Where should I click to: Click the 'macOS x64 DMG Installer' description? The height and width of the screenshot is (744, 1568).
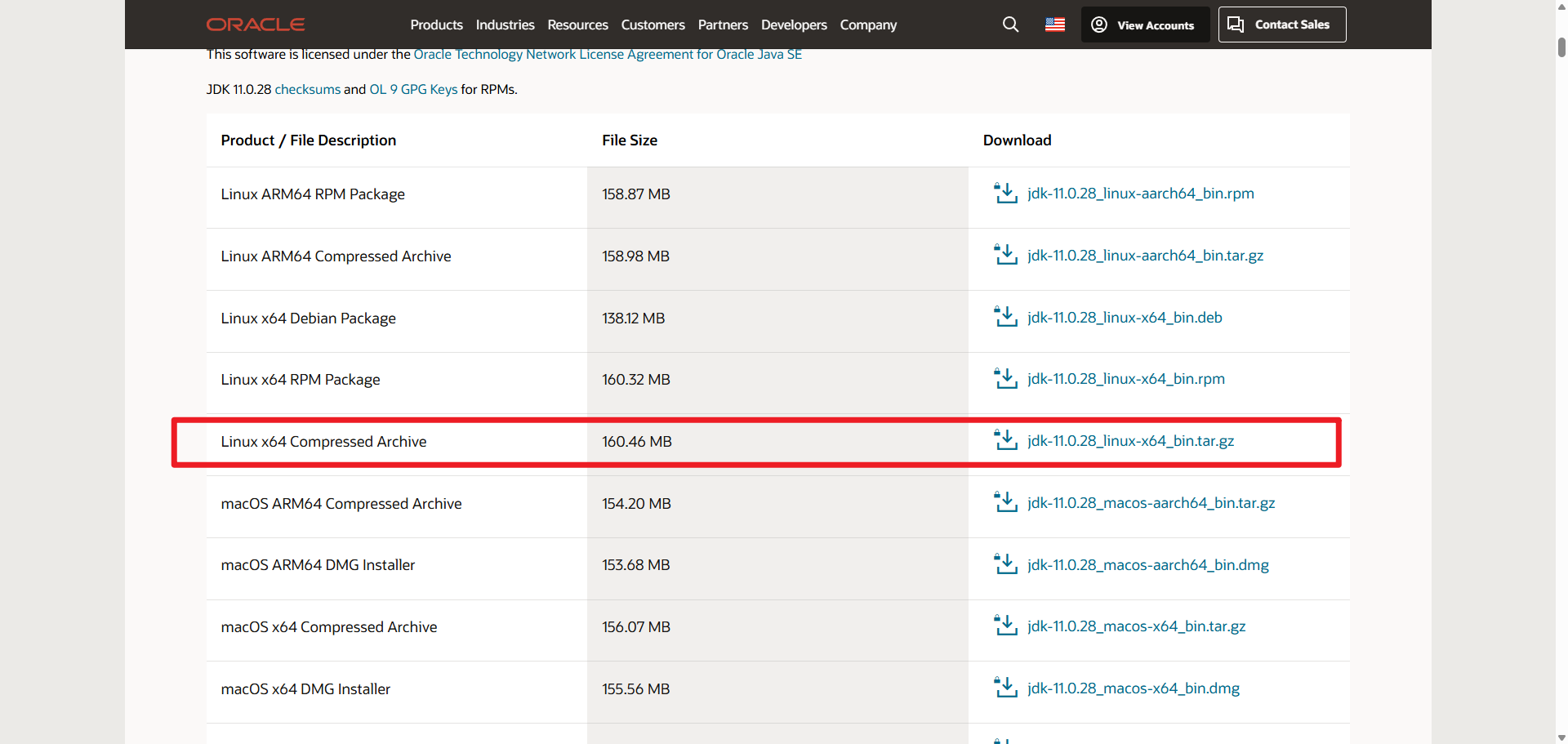305,689
